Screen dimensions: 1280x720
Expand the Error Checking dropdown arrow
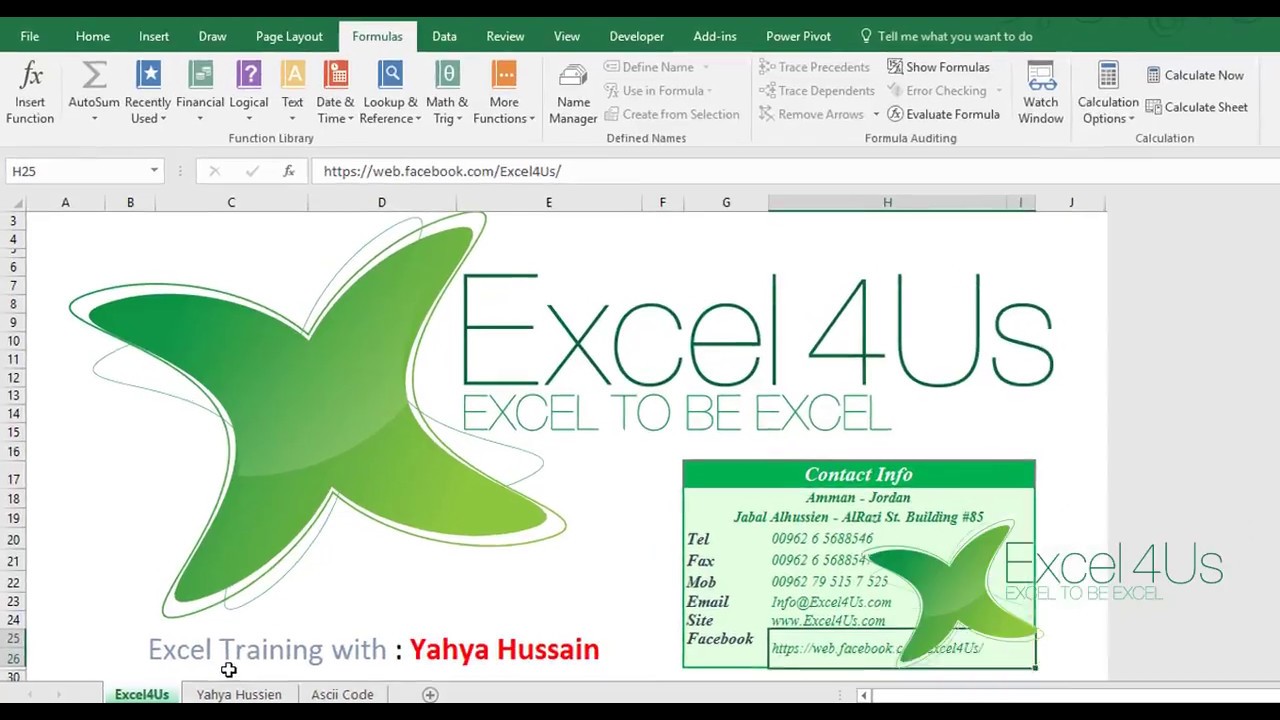click(x=998, y=90)
